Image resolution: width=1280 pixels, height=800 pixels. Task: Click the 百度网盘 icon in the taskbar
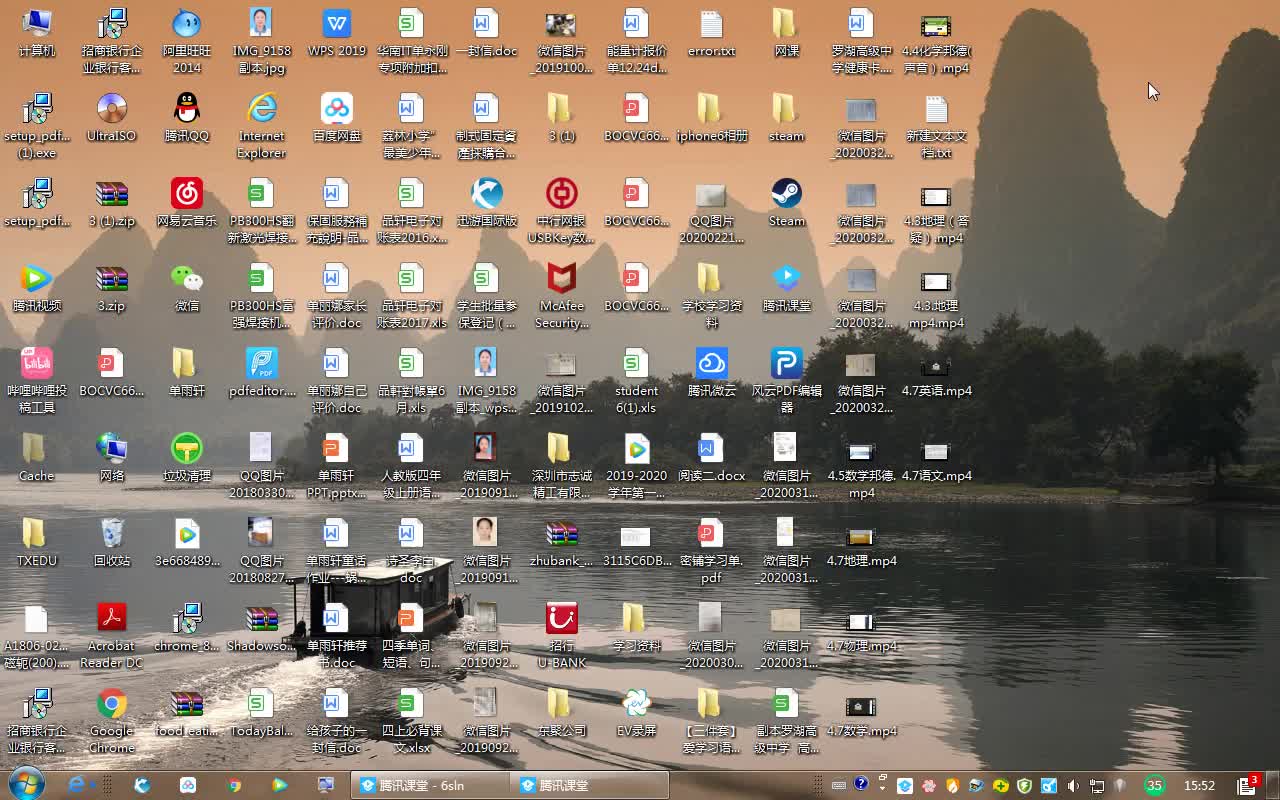coord(188,785)
